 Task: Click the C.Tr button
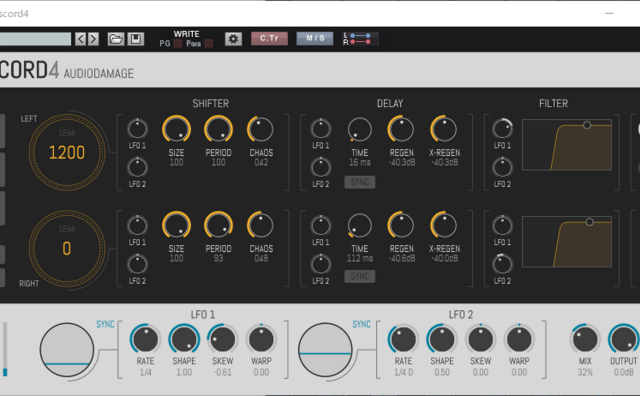point(269,38)
